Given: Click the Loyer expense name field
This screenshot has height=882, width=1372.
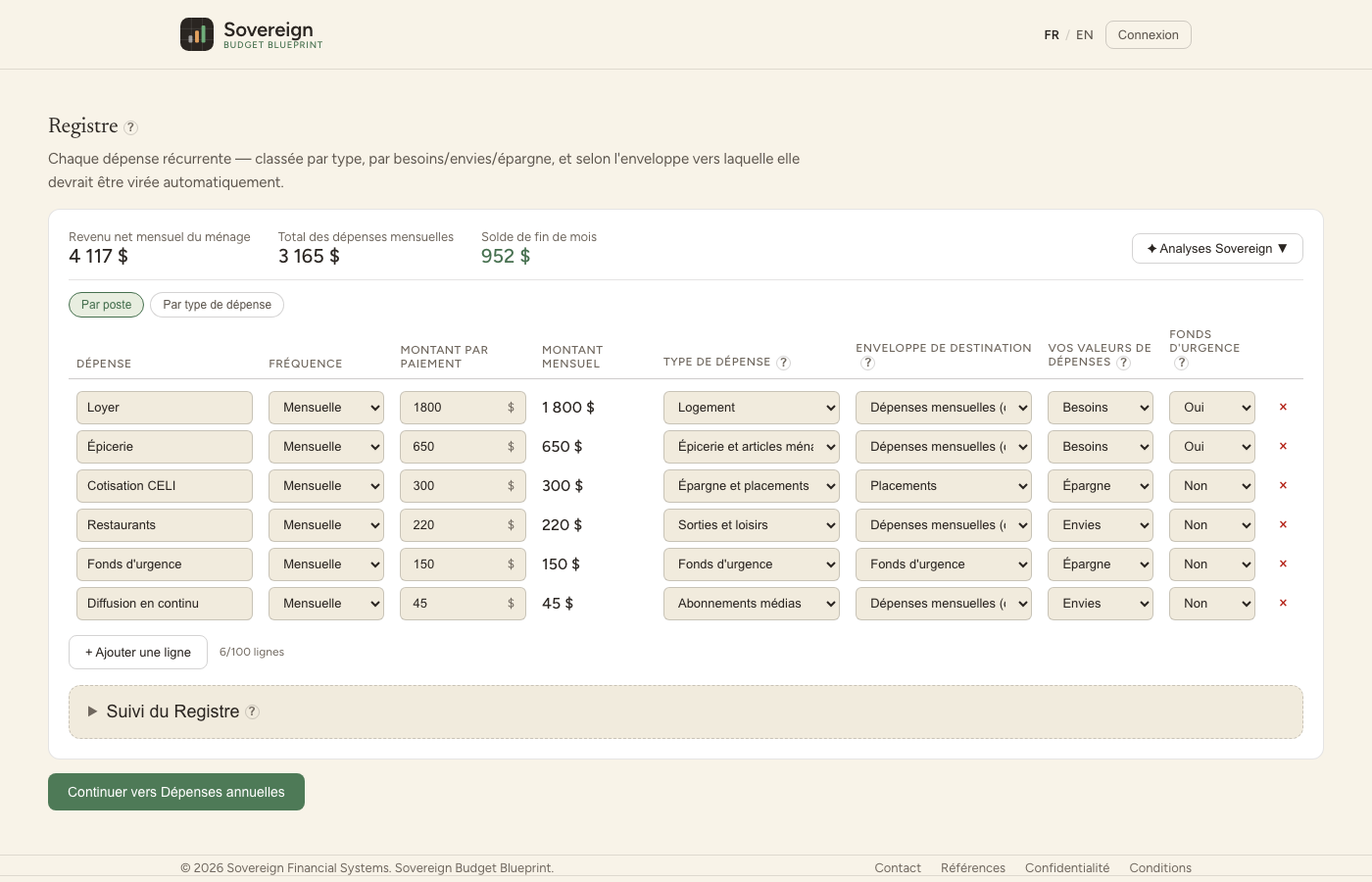Looking at the screenshot, I should pyautogui.click(x=165, y=408).
